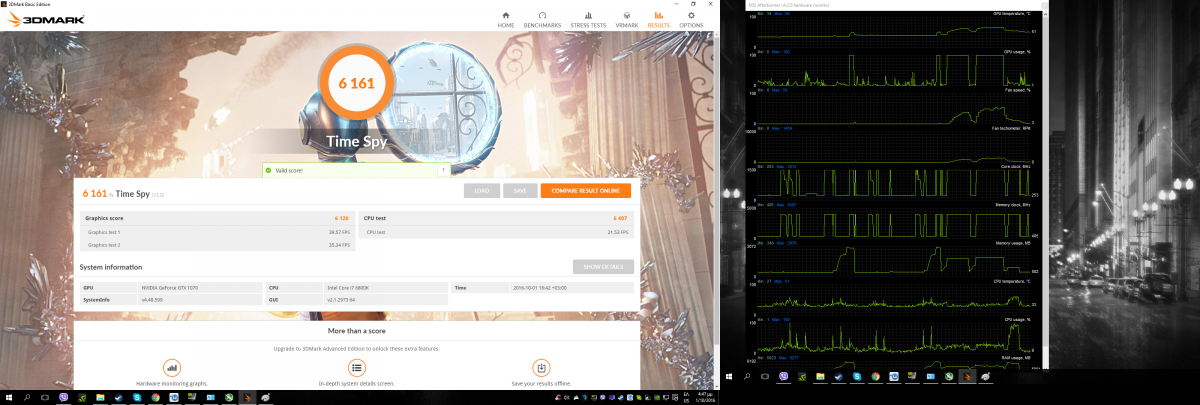Click the Hardware monitoring graphs icon
The height and width of the screenshot is (405, 1200).
point(172,368)
